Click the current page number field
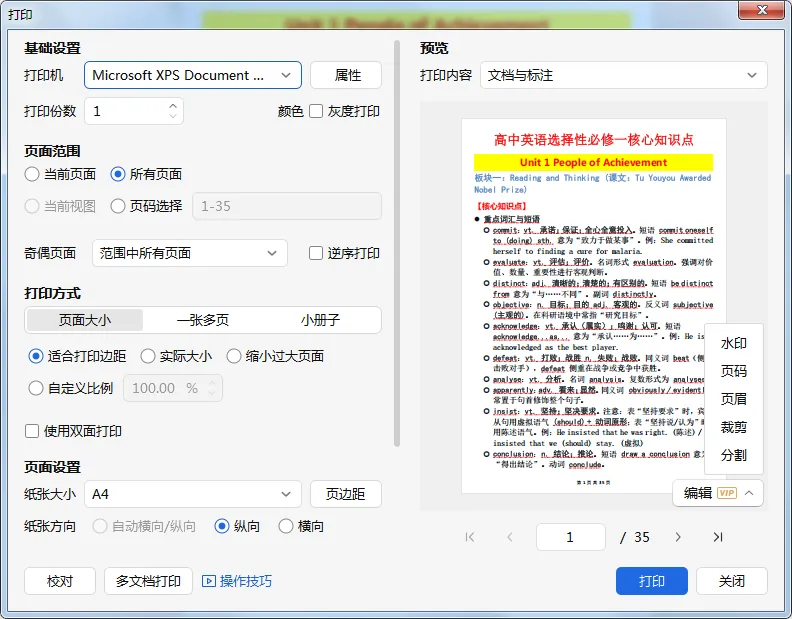The width and height of the screenshot is (792, 619). tap(571, 537)
